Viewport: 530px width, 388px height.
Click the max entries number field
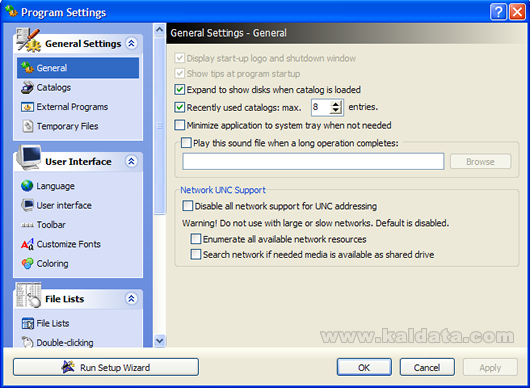[321, 107]
